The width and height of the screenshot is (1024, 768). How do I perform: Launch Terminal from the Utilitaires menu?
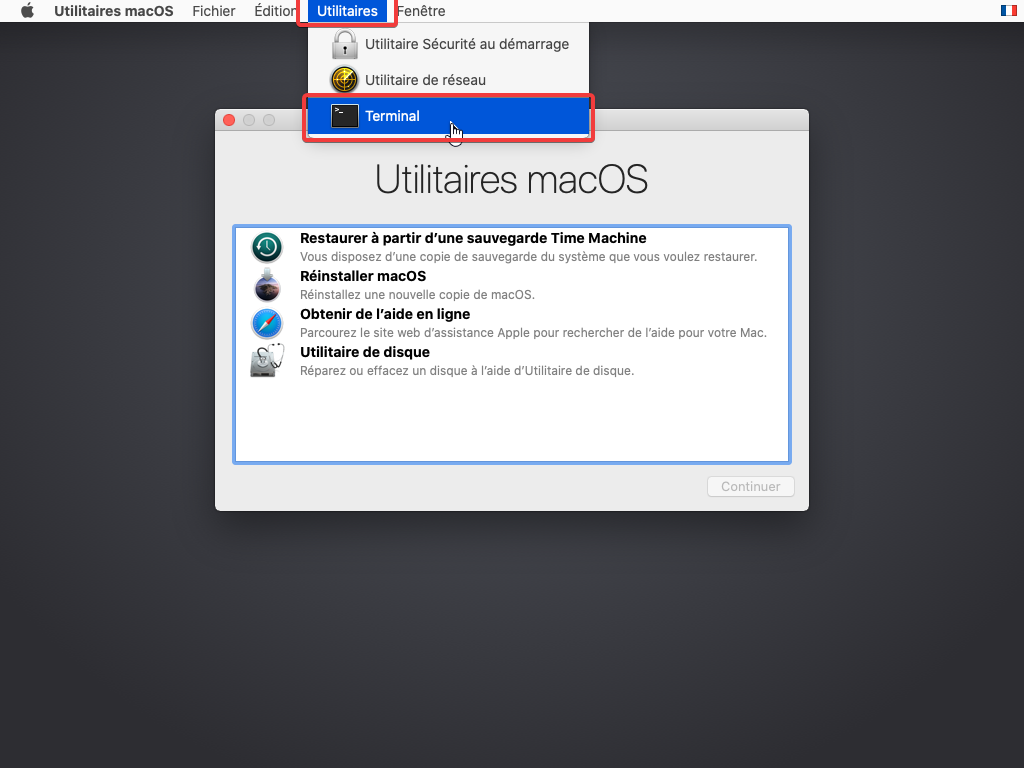[449, 116]
